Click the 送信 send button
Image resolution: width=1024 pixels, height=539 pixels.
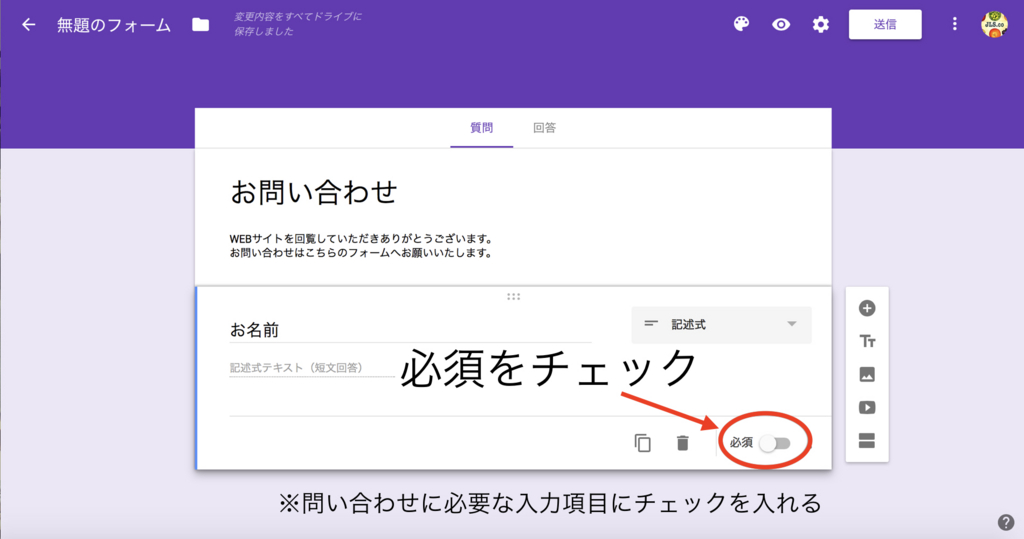coord(886,25)
